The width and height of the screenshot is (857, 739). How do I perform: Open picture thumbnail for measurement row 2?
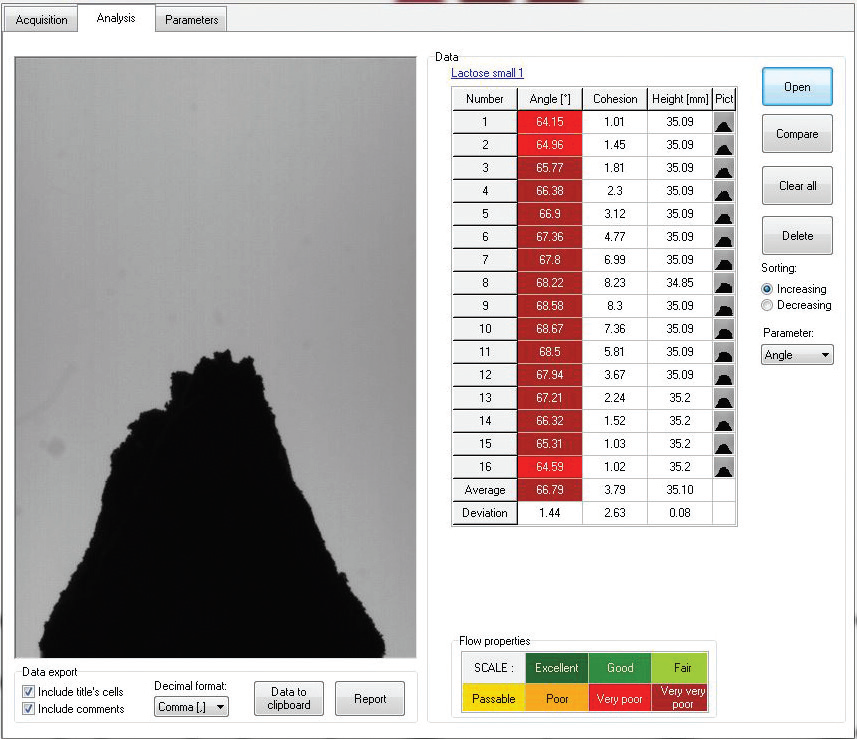point(724,145)
